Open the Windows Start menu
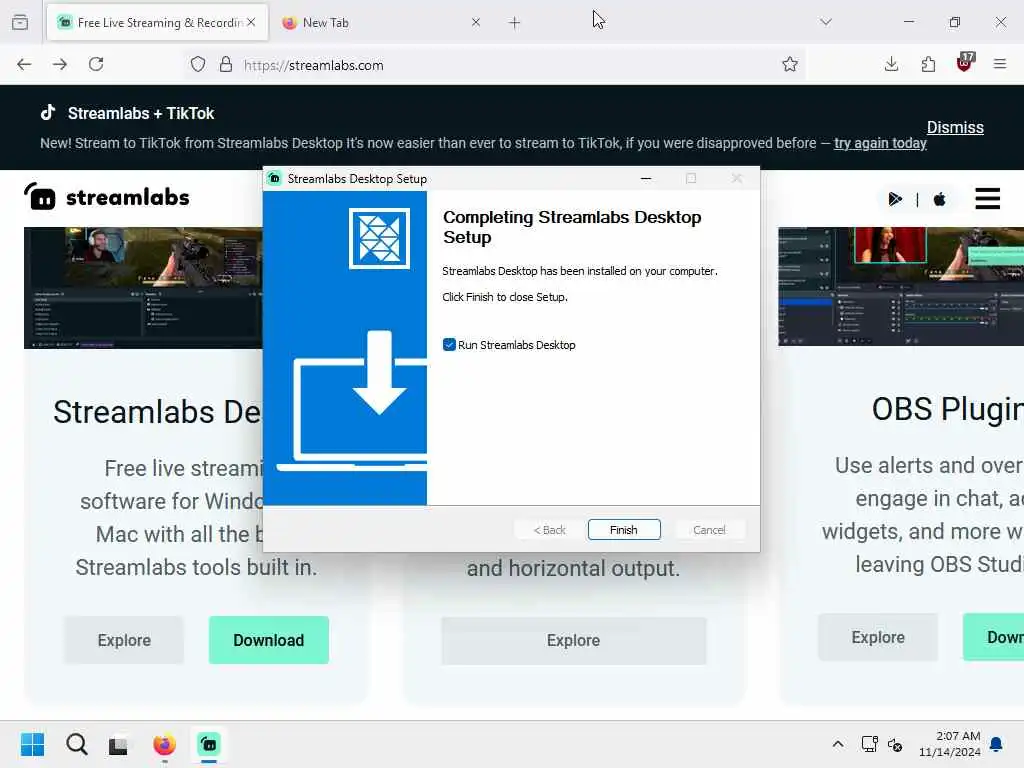The image size is (1024, 768). click(33, 744)
